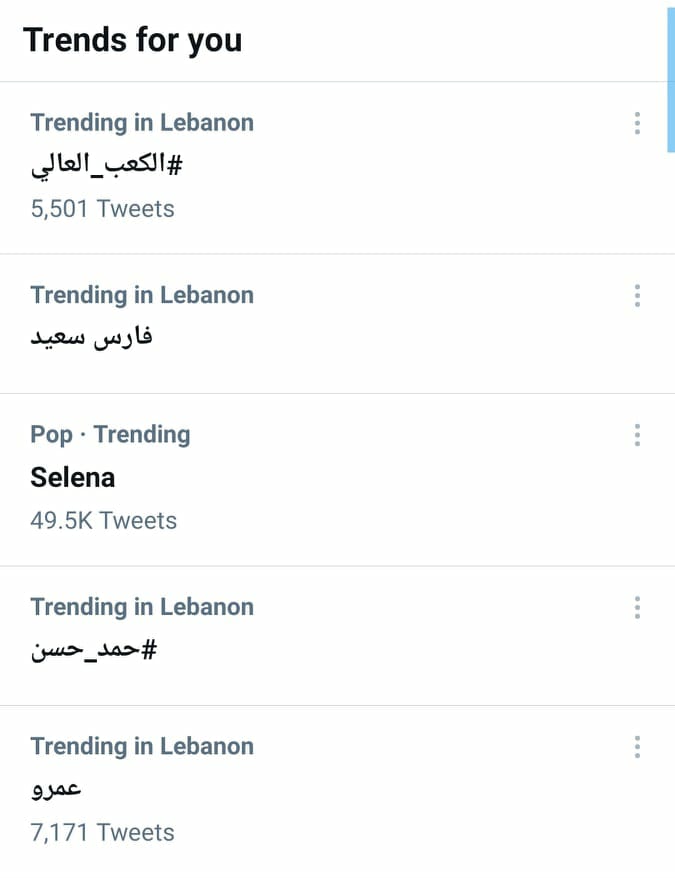Click the 7,171 Tweets count
Screen dimensions: 675x878
(x=103, y=833)
